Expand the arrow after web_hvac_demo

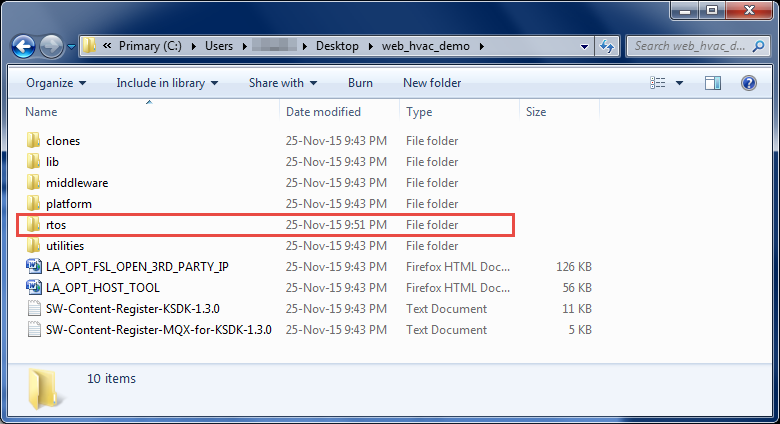[x=482, y=46]
